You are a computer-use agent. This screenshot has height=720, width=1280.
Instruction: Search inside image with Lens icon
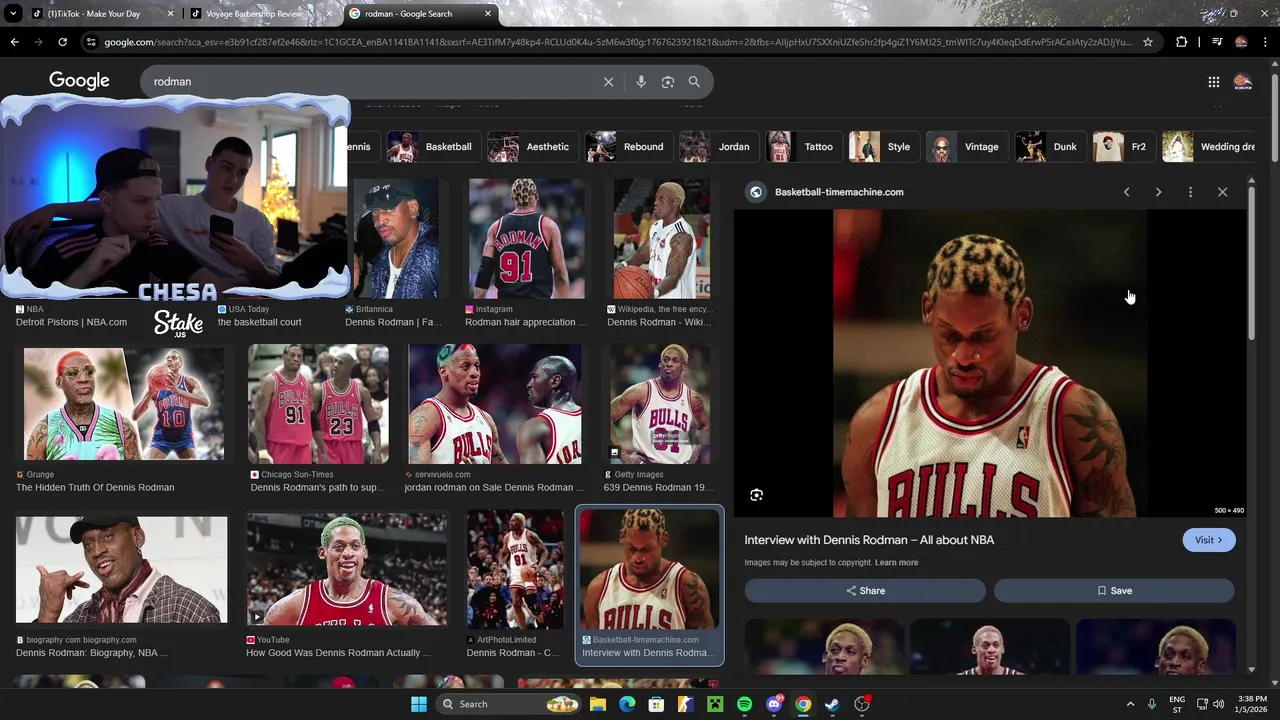757,495
